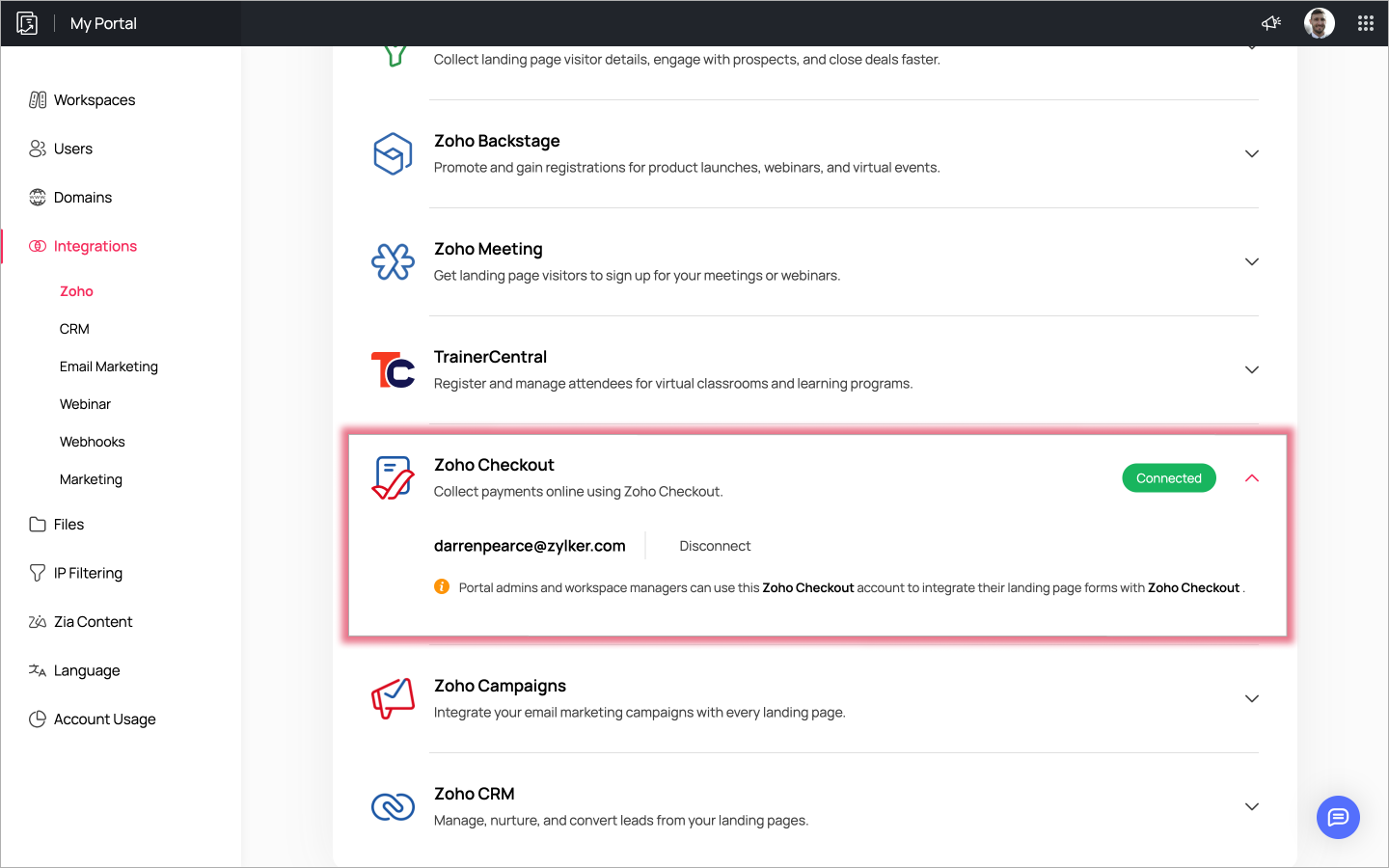Collapse the Zoho Checkout section chevron
Viewport: 1389px width, 868px height.
tap(1252, 478)
